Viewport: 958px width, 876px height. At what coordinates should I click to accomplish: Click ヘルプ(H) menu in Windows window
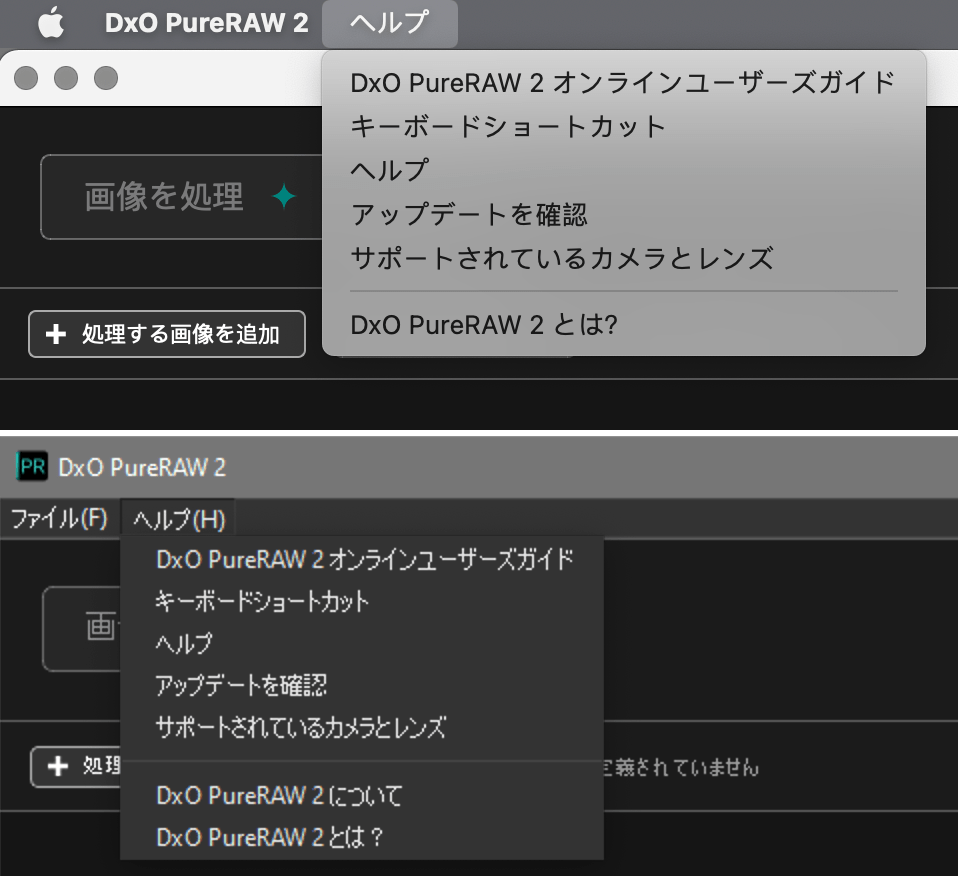(178, 519)
